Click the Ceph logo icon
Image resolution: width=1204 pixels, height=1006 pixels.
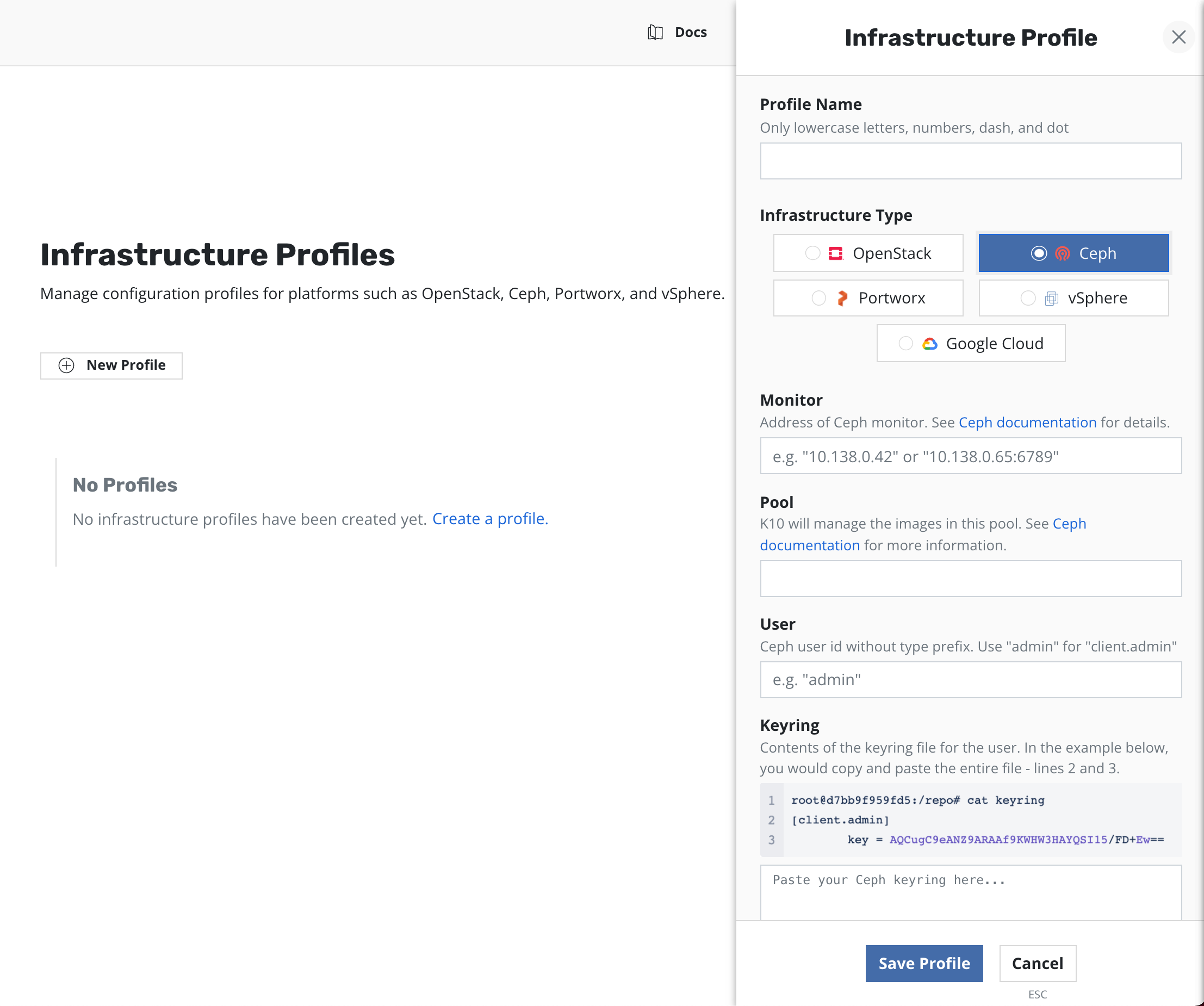tap(1063, 253)
